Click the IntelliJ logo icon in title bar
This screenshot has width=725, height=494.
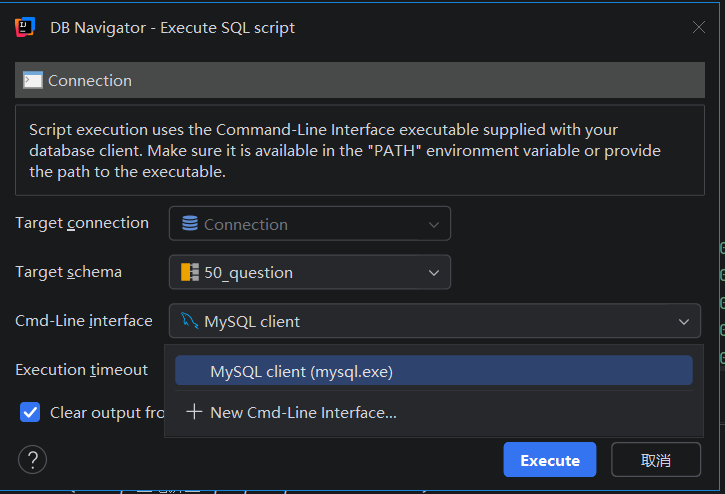point(25,27)
